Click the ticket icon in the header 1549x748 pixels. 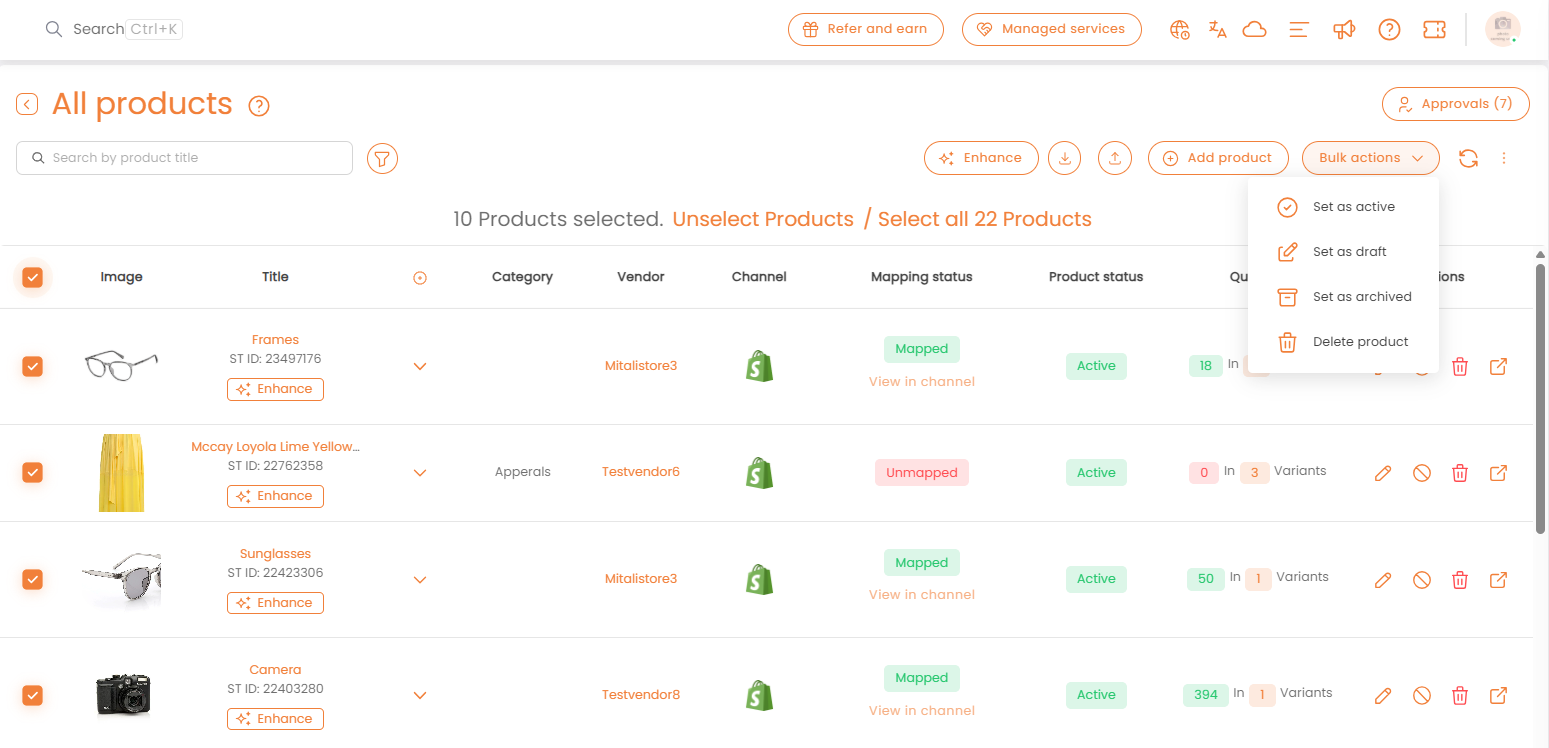[x=1434, y=29]
